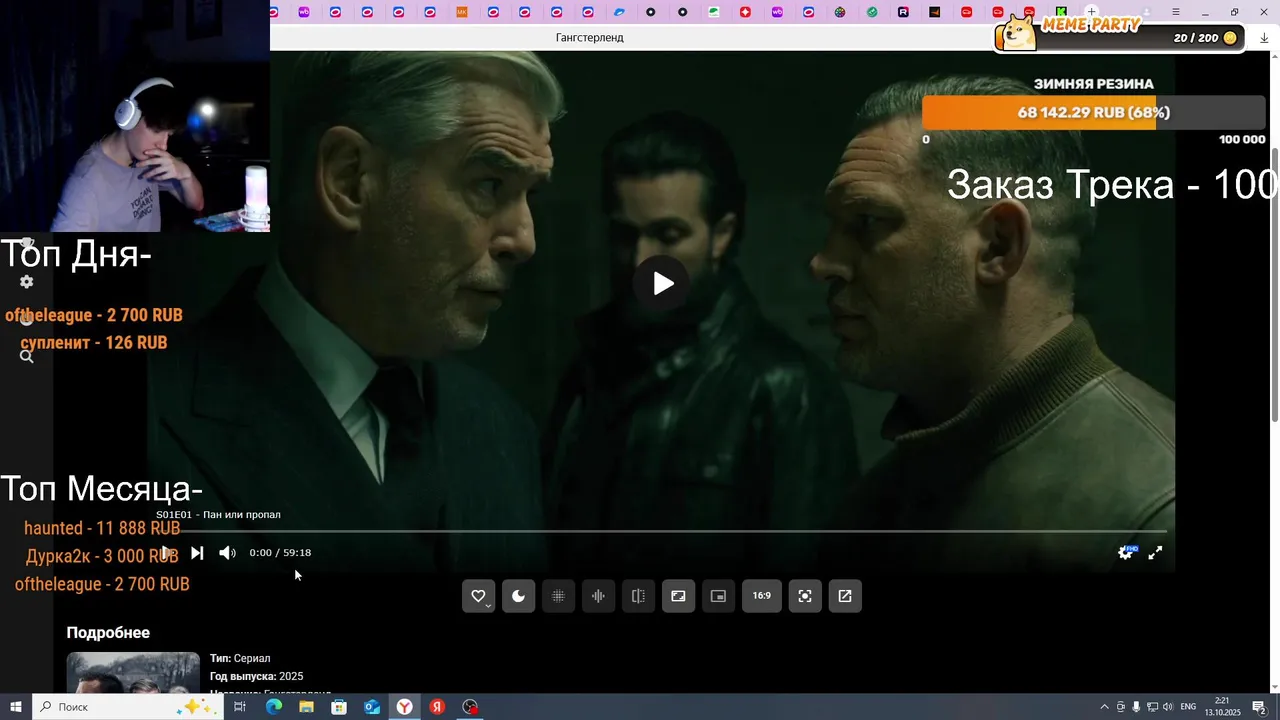Screen dimensions: 1280x720
Task: Switch the ENG input language
Action: click(x=1188, y=707)
